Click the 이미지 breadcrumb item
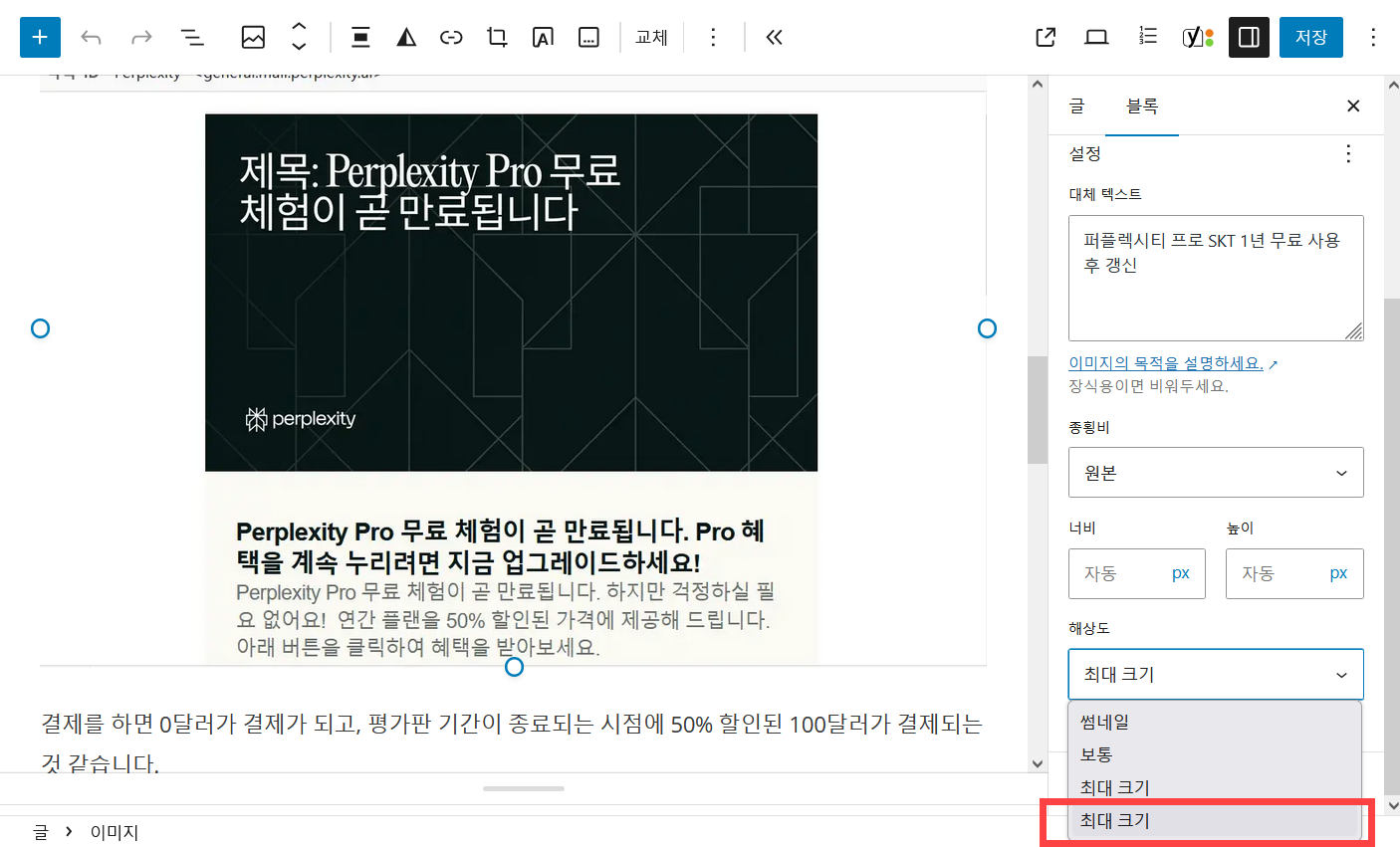 point(115,832)
